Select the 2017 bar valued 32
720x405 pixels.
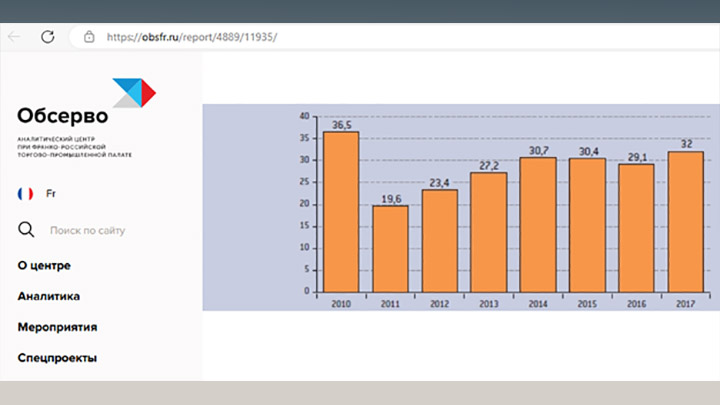[685, 222]
